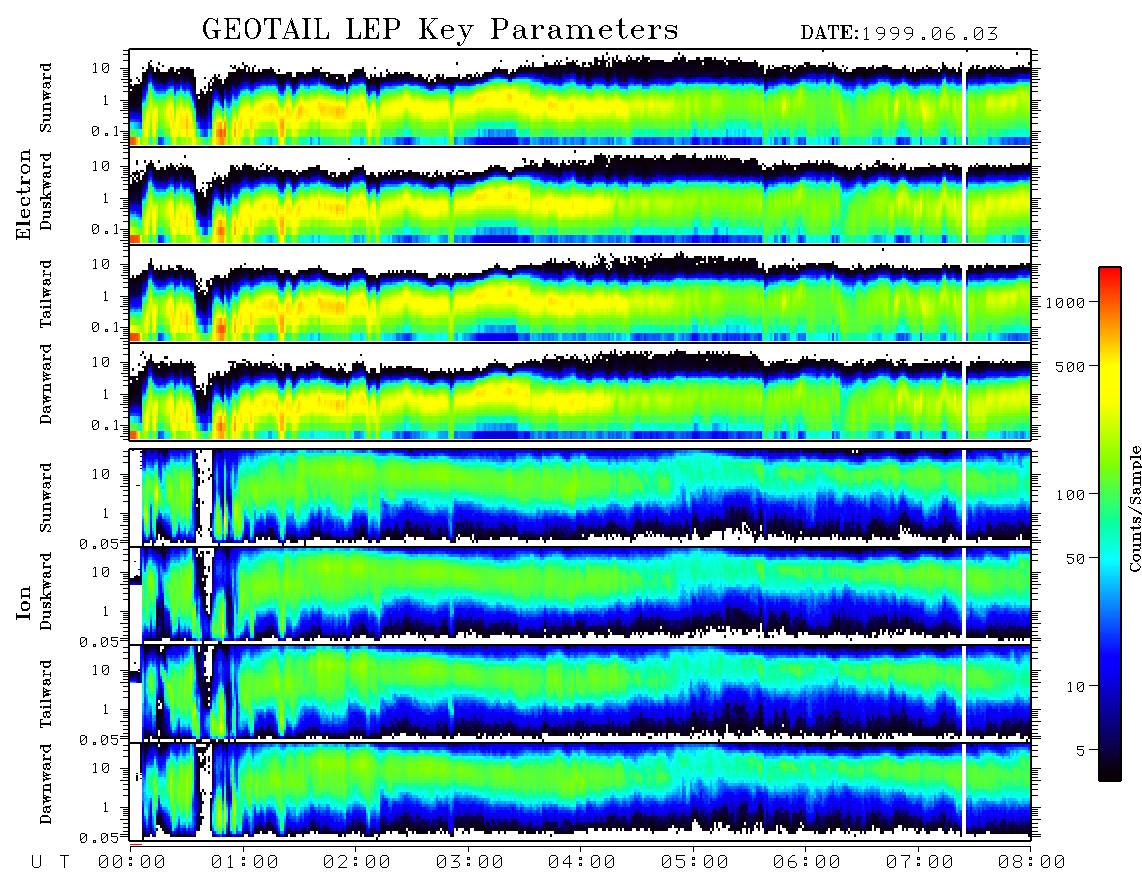The width and height of the screenshot is (1142, 880).
Task: Click the Electron "Dawnward" panel label
Action: pos(46,383)
